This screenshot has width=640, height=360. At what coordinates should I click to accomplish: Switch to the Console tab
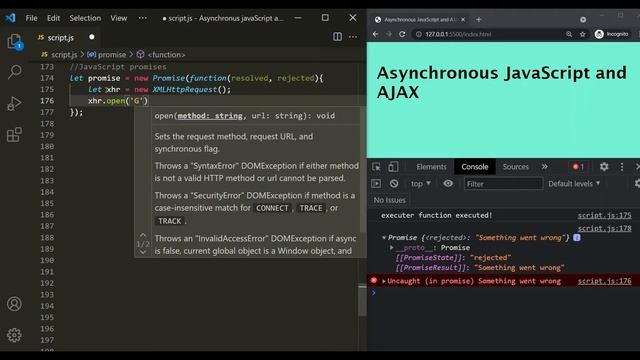click(474, 167)
